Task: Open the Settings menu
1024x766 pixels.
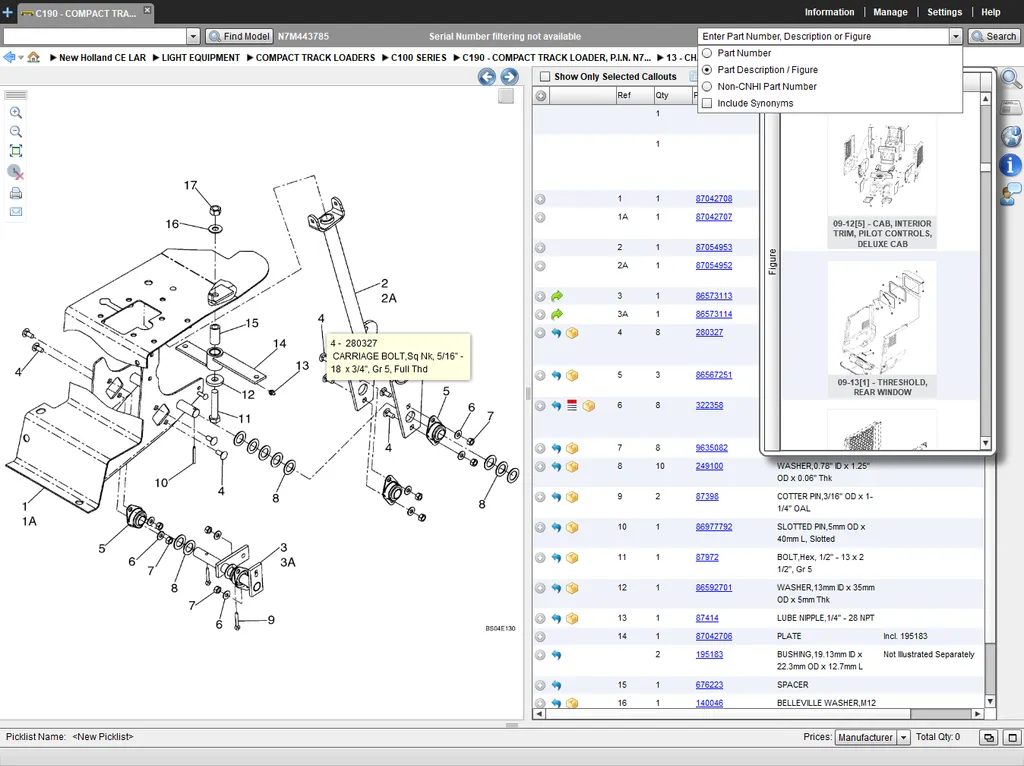Action: coord(944,12)
